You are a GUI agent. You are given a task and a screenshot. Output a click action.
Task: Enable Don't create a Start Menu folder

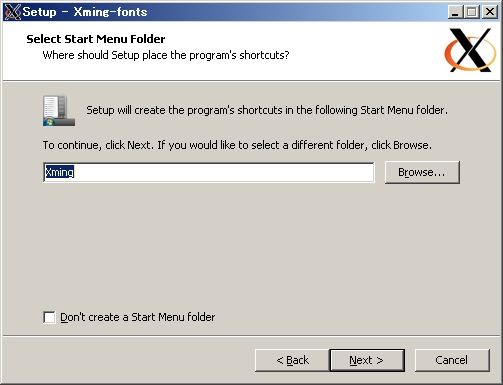point(49,317)
